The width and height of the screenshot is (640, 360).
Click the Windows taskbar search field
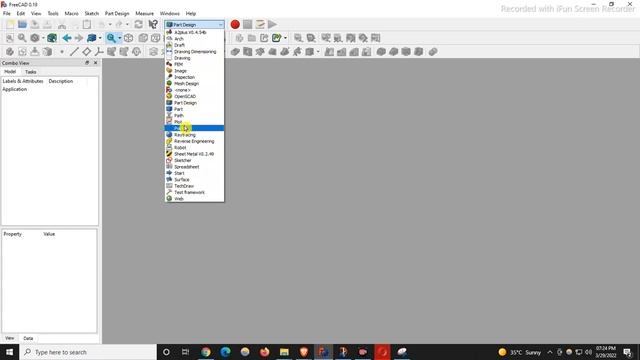coord(88,352)
